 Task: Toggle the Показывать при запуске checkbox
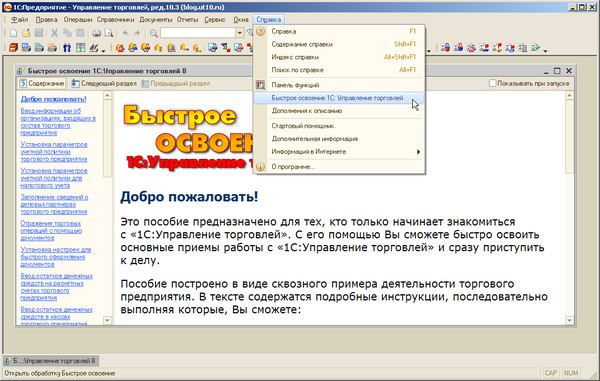tap(493, 83)
